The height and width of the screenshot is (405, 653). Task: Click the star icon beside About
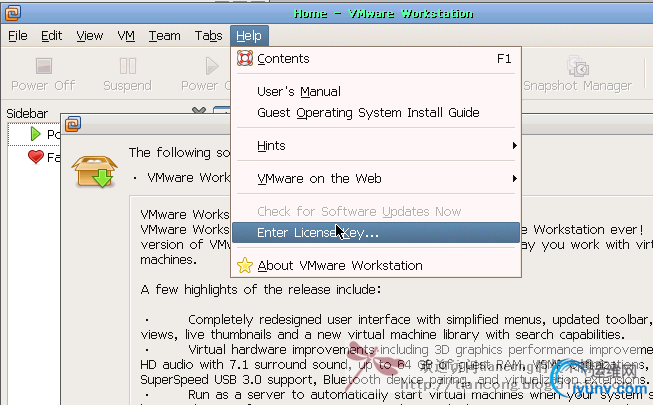coord(245,265)
